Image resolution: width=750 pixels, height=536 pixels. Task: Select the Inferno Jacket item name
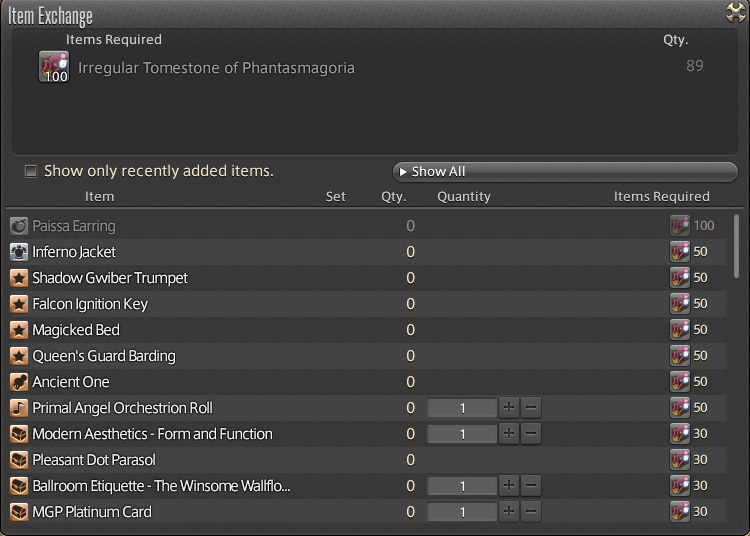pyautogui.click(x=74, y=252)
